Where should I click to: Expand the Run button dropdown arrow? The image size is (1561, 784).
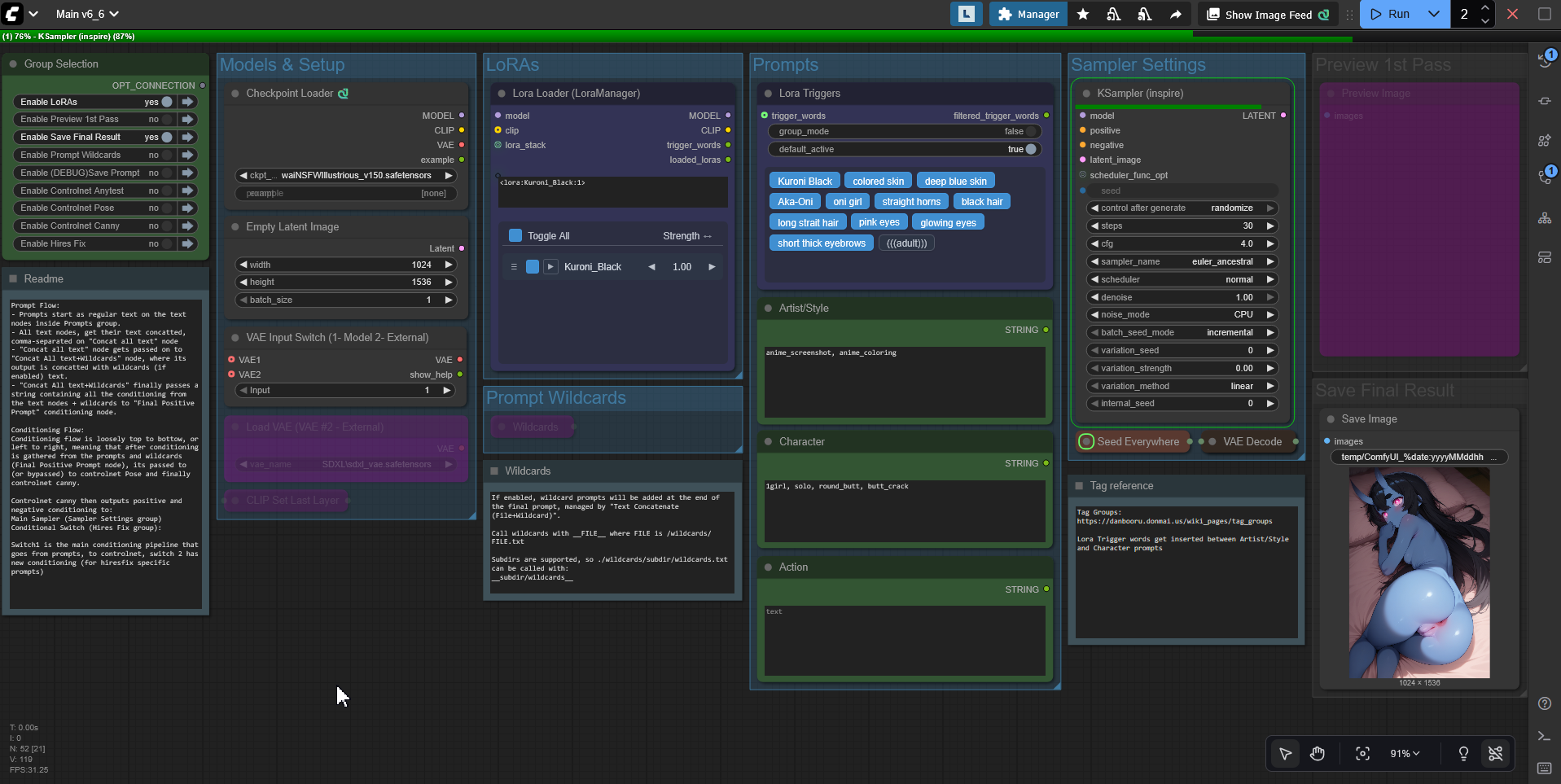pyautogui.click(x=1434, y=14)
